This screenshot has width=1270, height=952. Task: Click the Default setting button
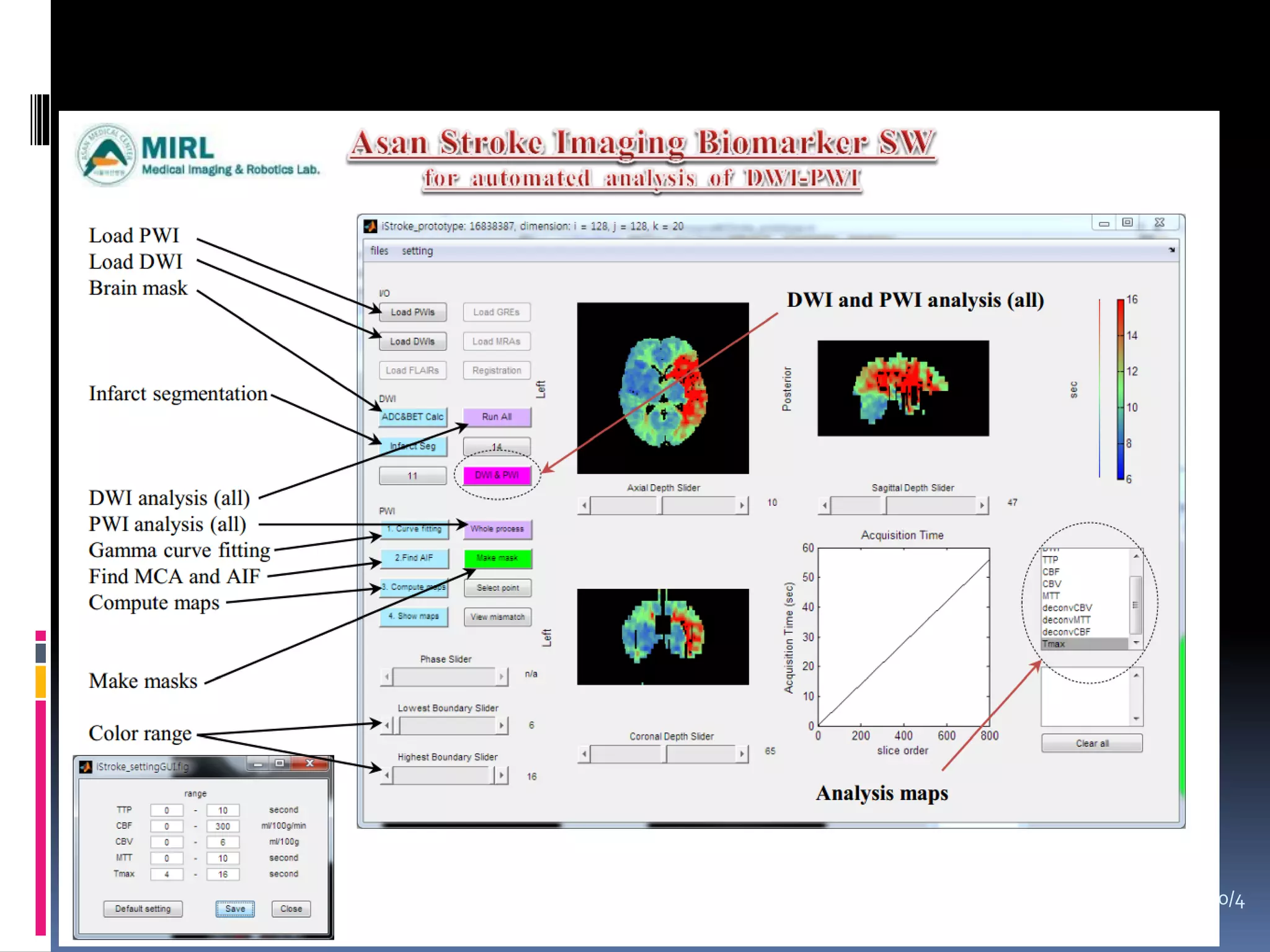pyautogui.click(x=143, y=909)
